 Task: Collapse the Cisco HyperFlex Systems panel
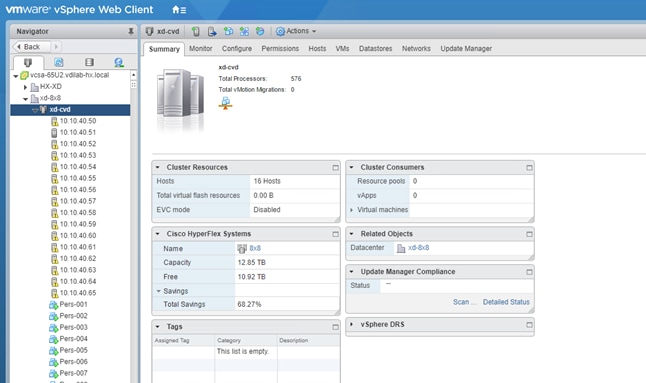point(157,234)
